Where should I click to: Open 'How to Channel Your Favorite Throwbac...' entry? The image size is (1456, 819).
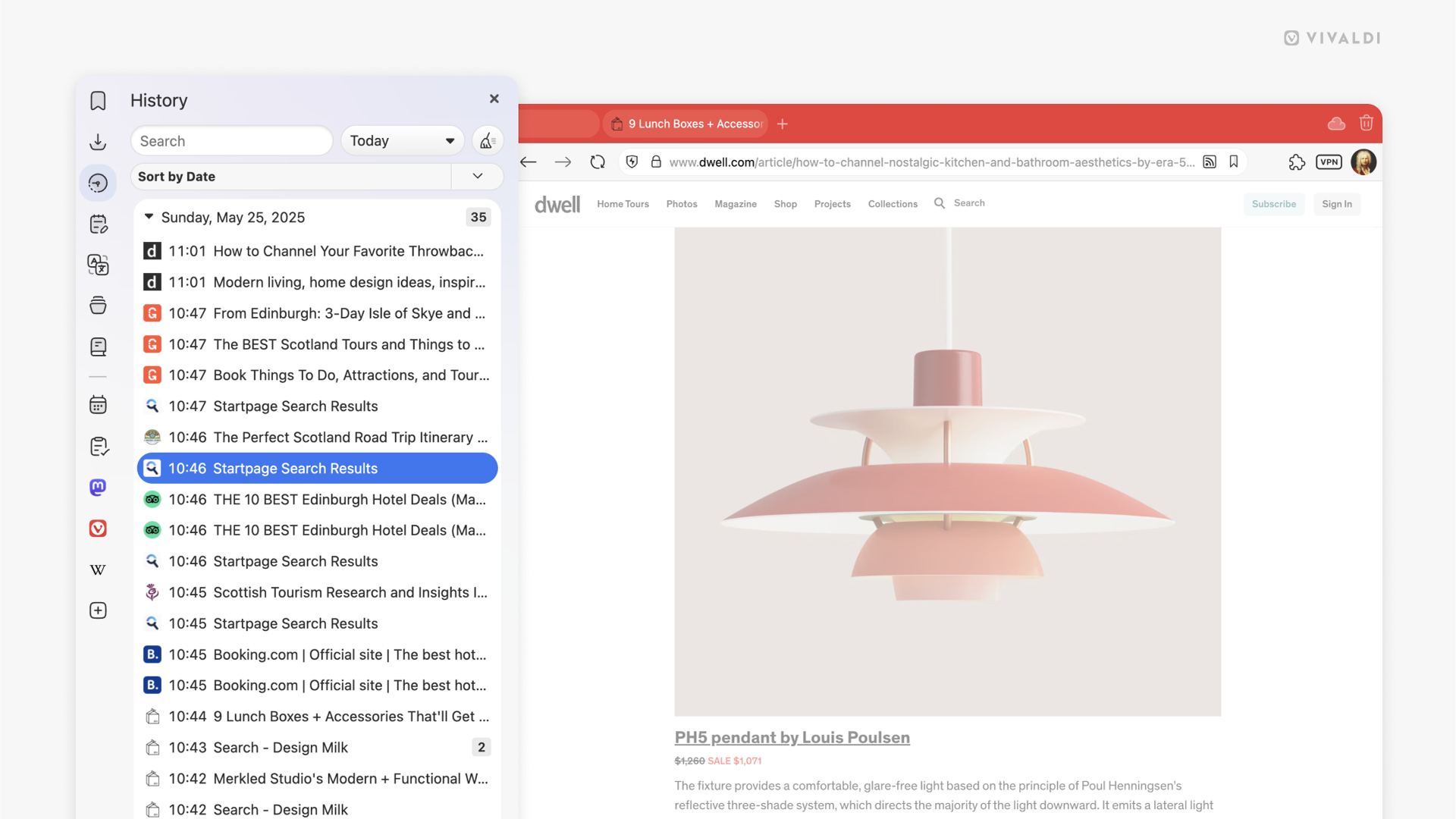click(x=317, y=251)
